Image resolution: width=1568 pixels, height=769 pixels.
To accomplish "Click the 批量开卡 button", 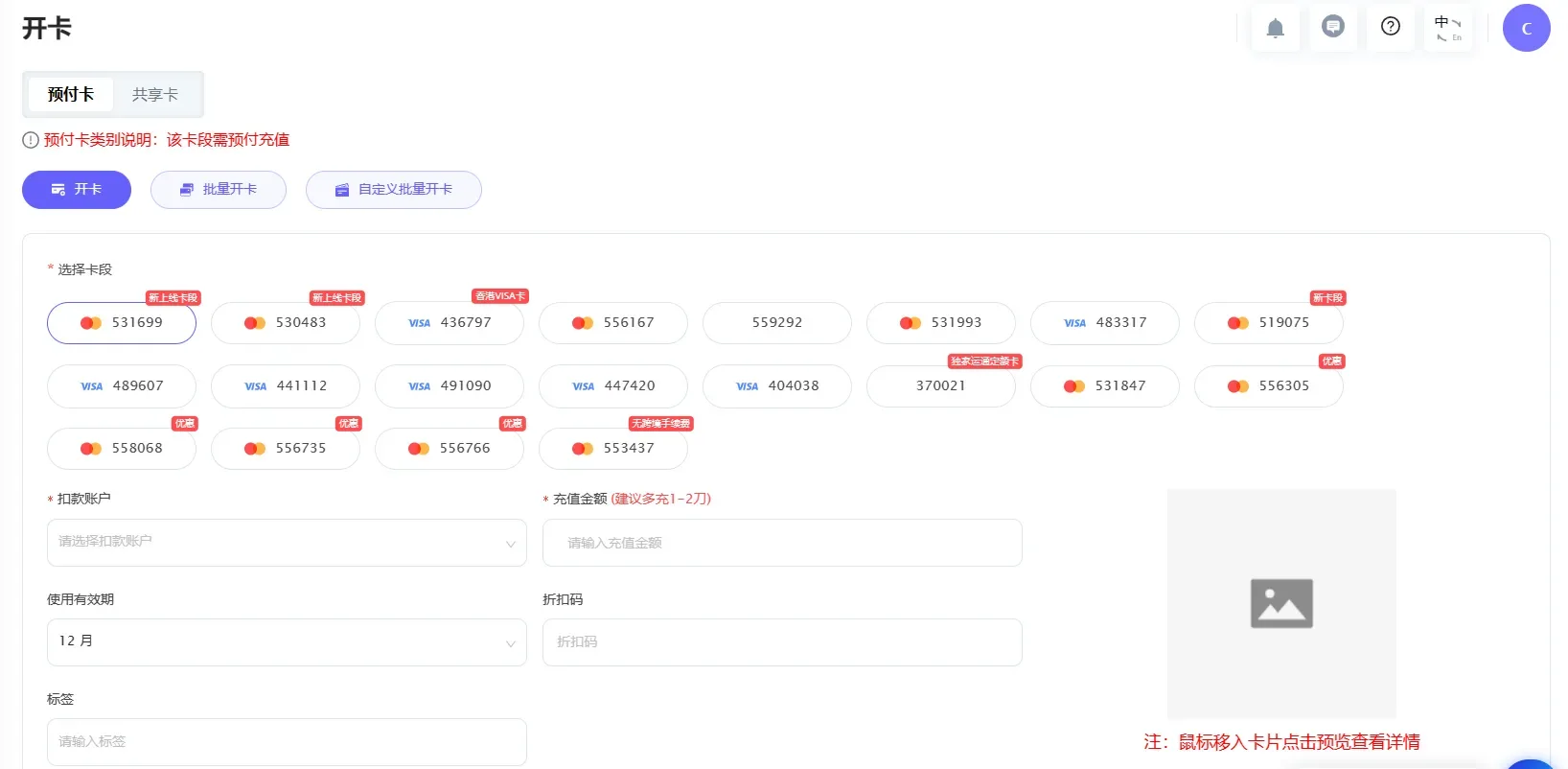I will (219, 190).
